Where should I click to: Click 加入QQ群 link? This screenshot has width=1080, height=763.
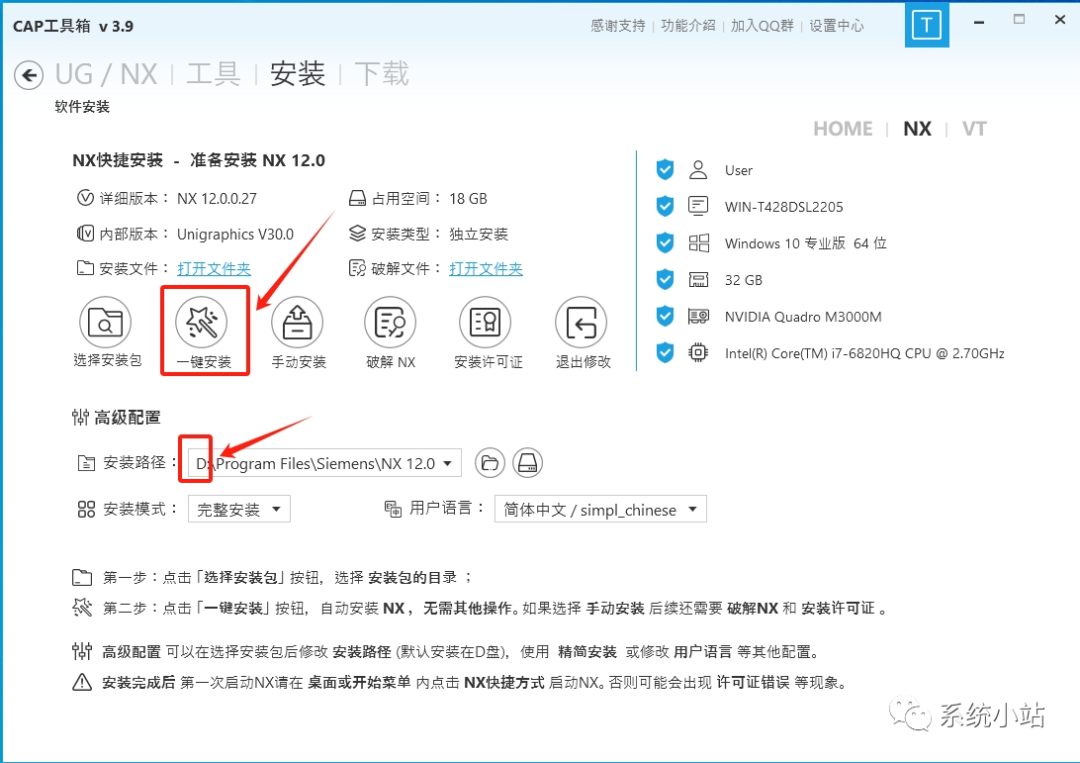click(x=762, y=25)
